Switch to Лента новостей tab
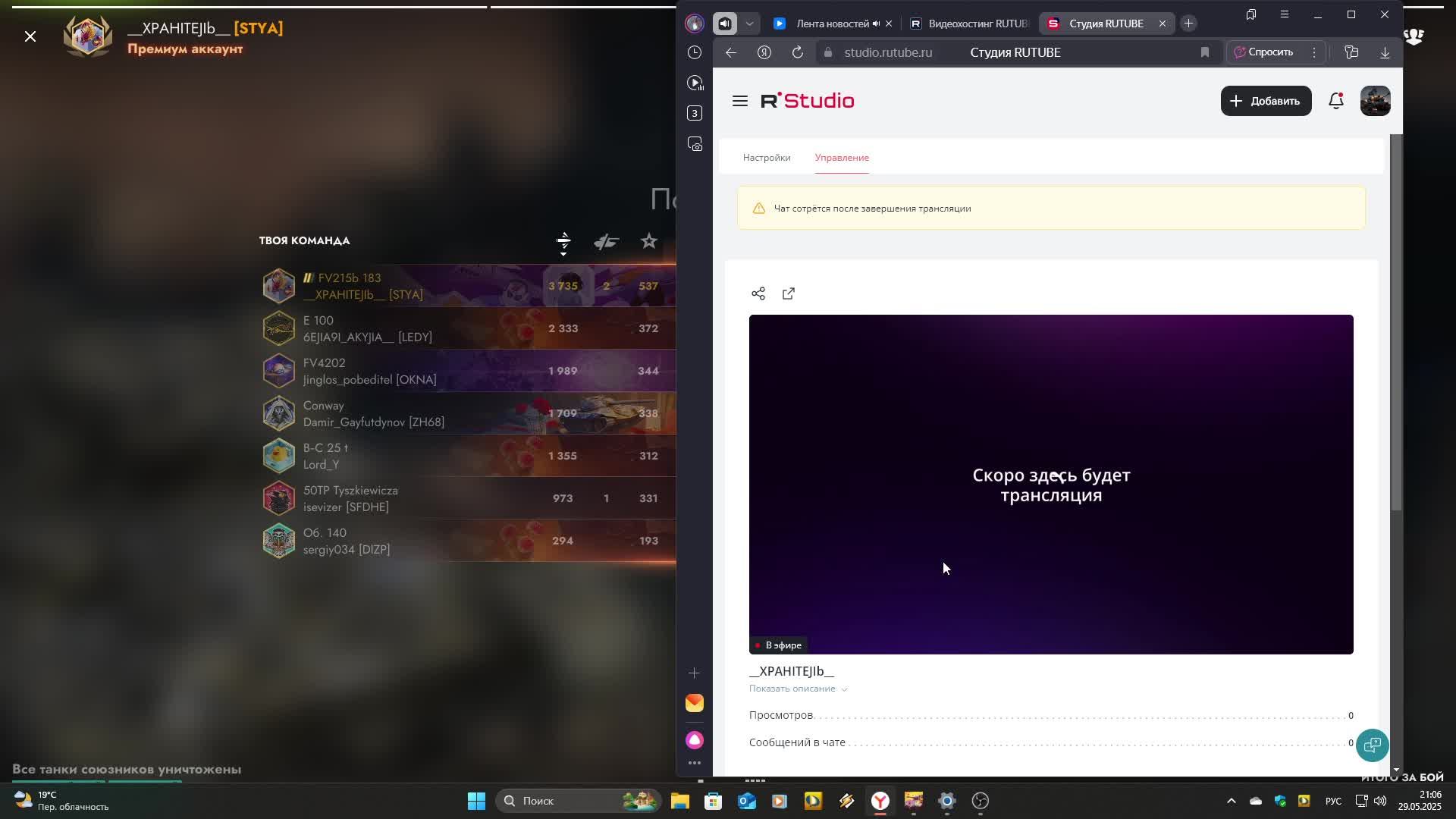The height and width of the screenshot is (819, 1456). coord(832,24)
